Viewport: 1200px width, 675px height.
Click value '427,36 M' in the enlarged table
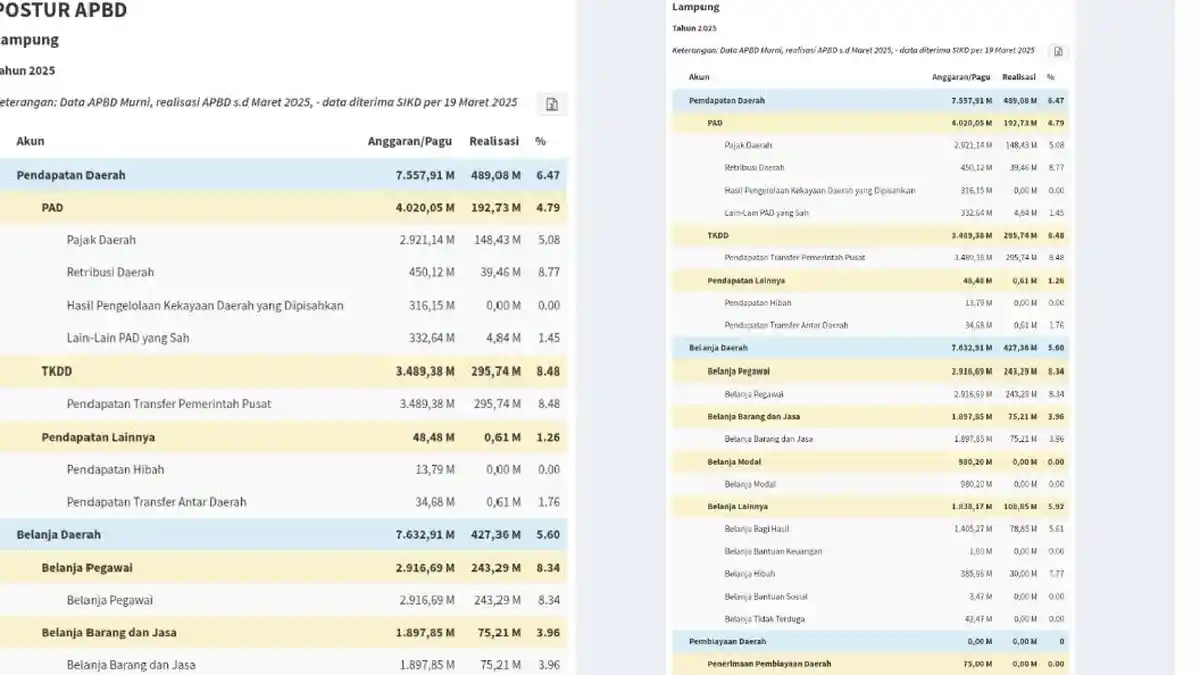[x=496, y=535]
